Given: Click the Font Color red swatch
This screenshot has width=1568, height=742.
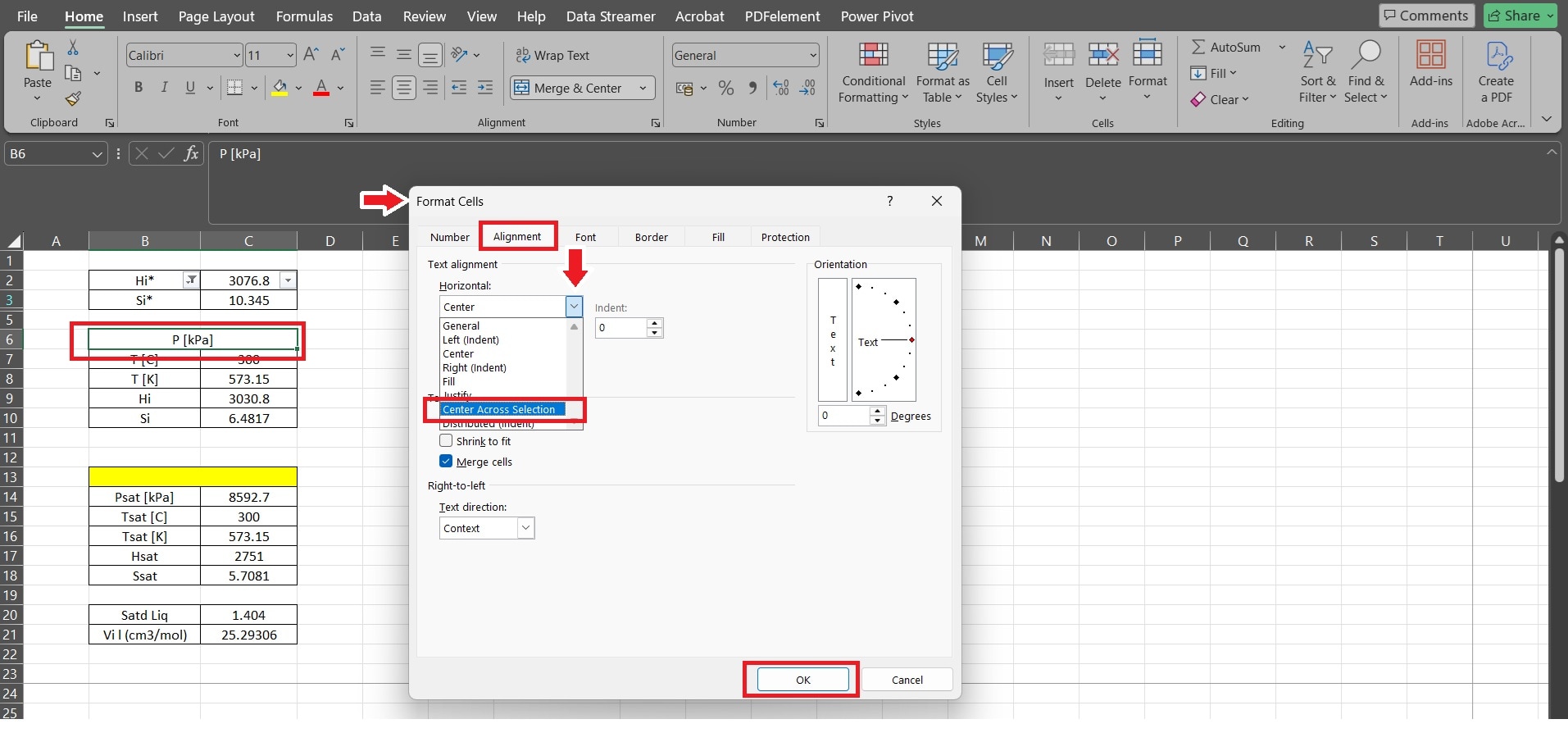Looking at the screenshot, I should (x=321, y=88).
